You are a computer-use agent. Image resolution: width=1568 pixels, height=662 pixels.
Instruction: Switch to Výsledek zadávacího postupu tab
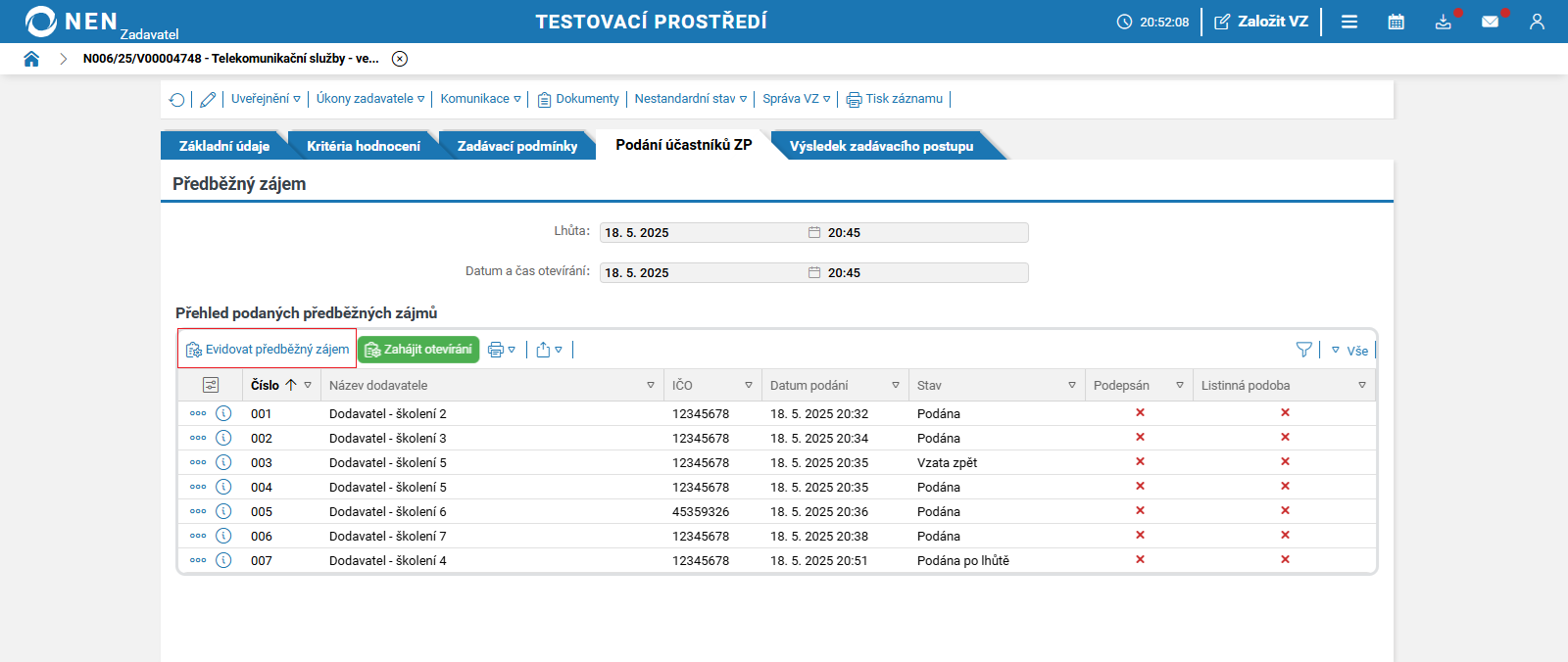(x=882, y=146)
